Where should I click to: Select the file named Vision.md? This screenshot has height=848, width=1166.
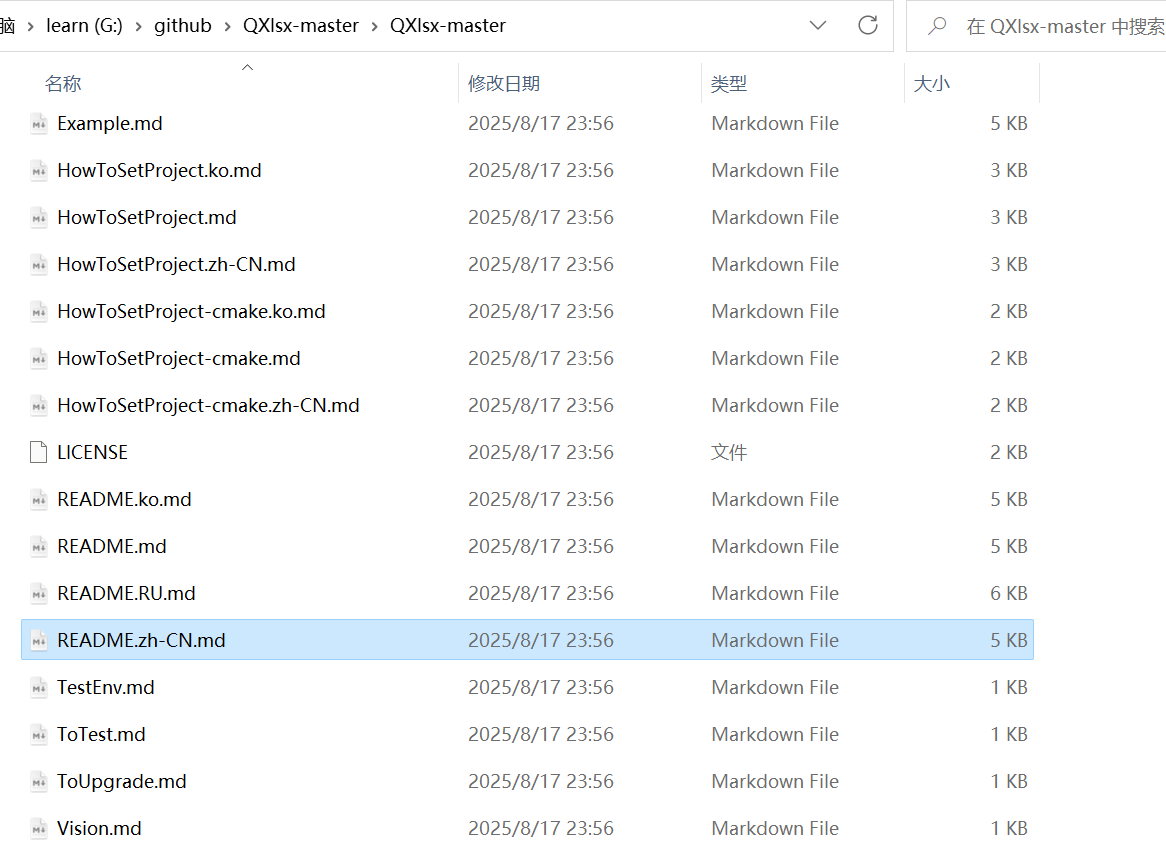(99, 828)
